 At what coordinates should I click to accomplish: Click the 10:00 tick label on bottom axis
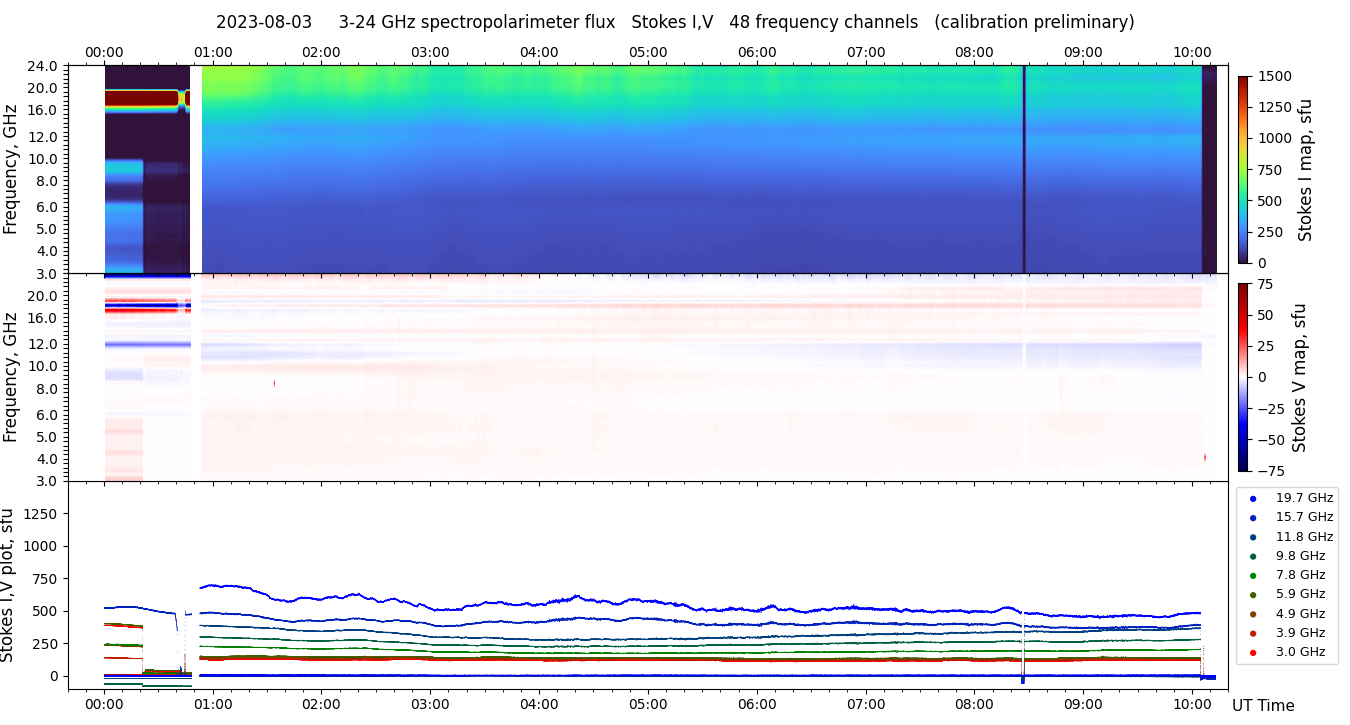pyautogui.click(x=1192, y=703)
